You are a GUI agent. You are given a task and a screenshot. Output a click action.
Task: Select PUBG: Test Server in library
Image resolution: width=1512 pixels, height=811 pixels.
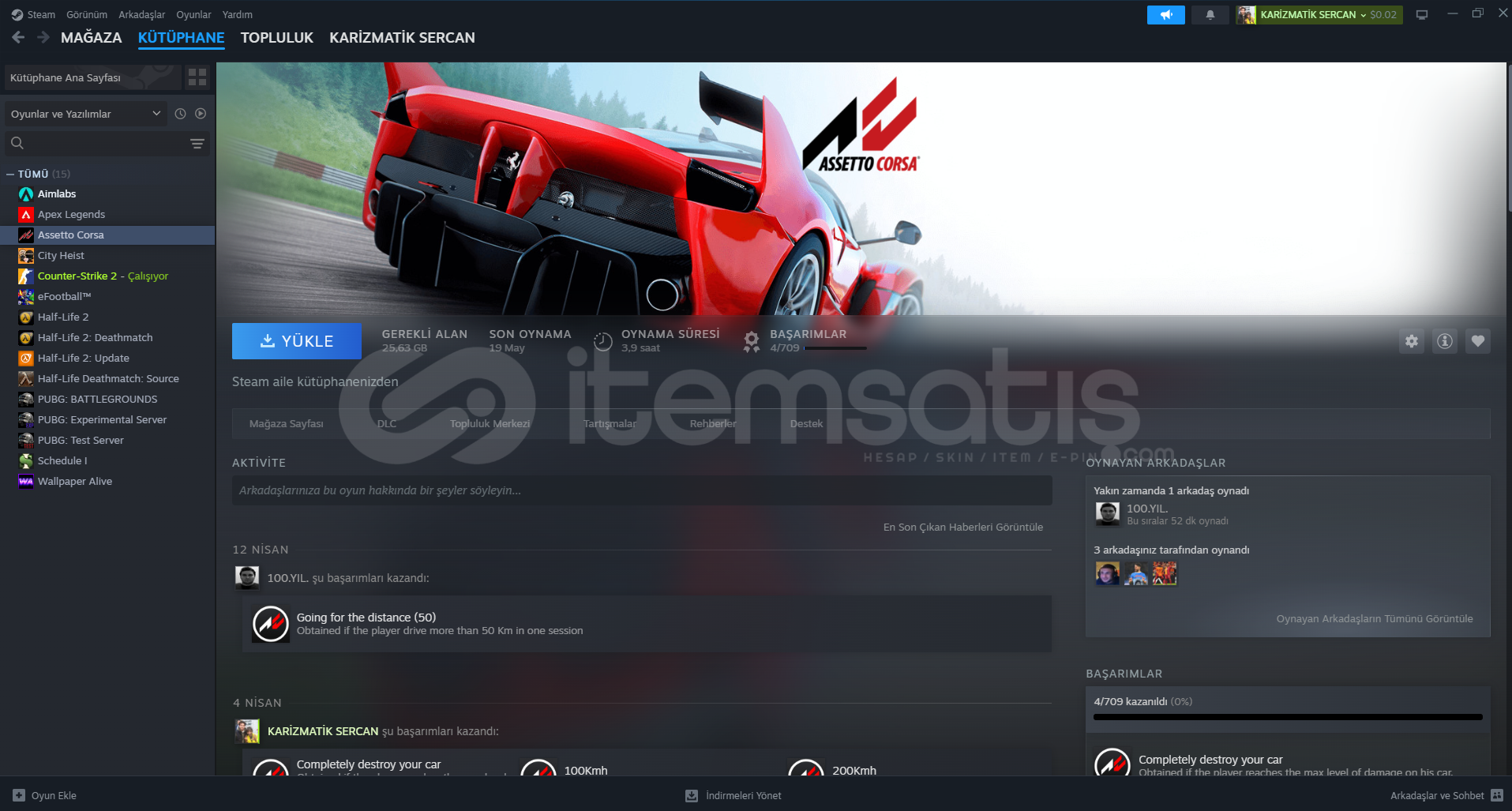(108, 440)
